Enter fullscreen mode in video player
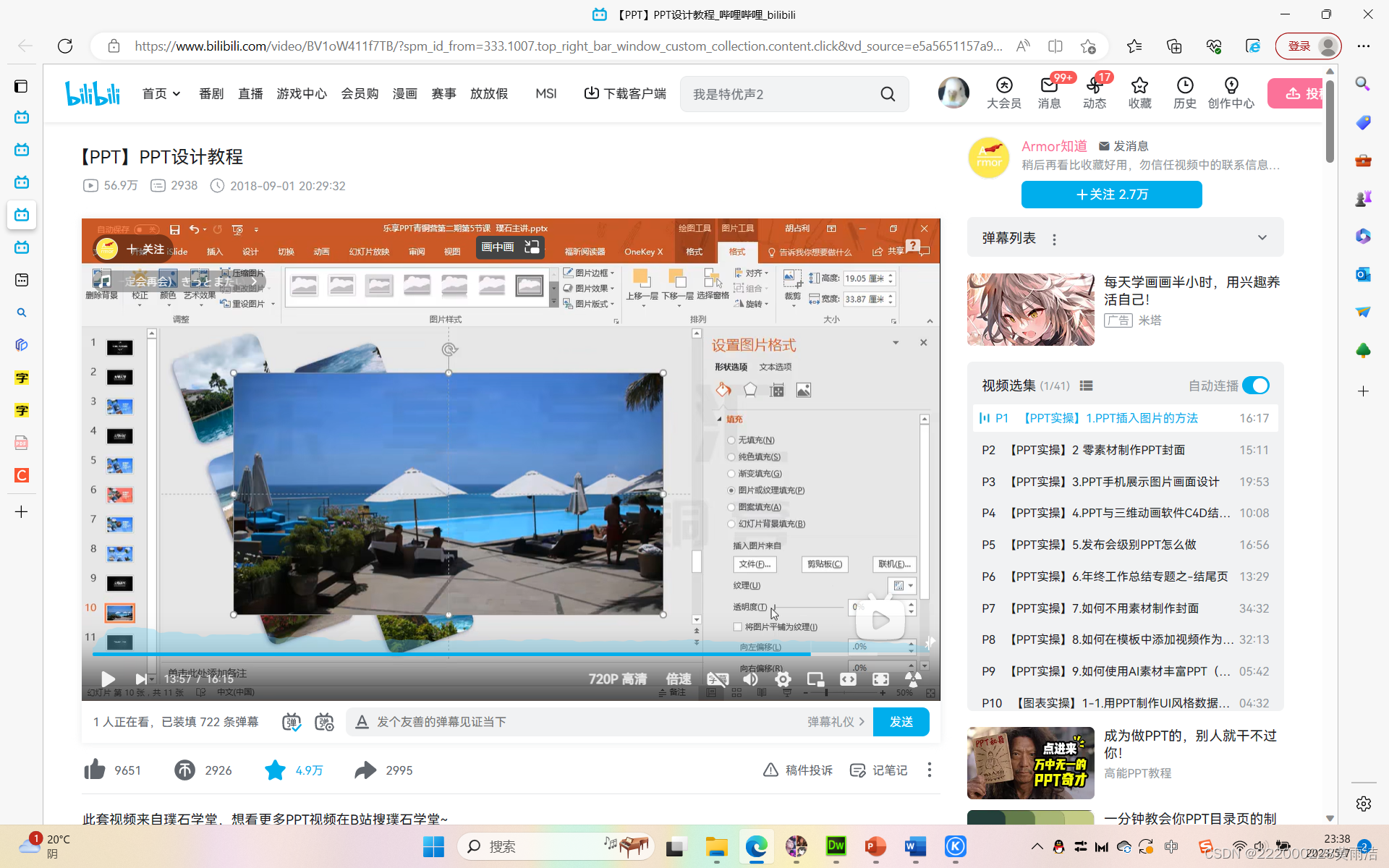This screenshot has width=1389, height=868. coord(880,678)
